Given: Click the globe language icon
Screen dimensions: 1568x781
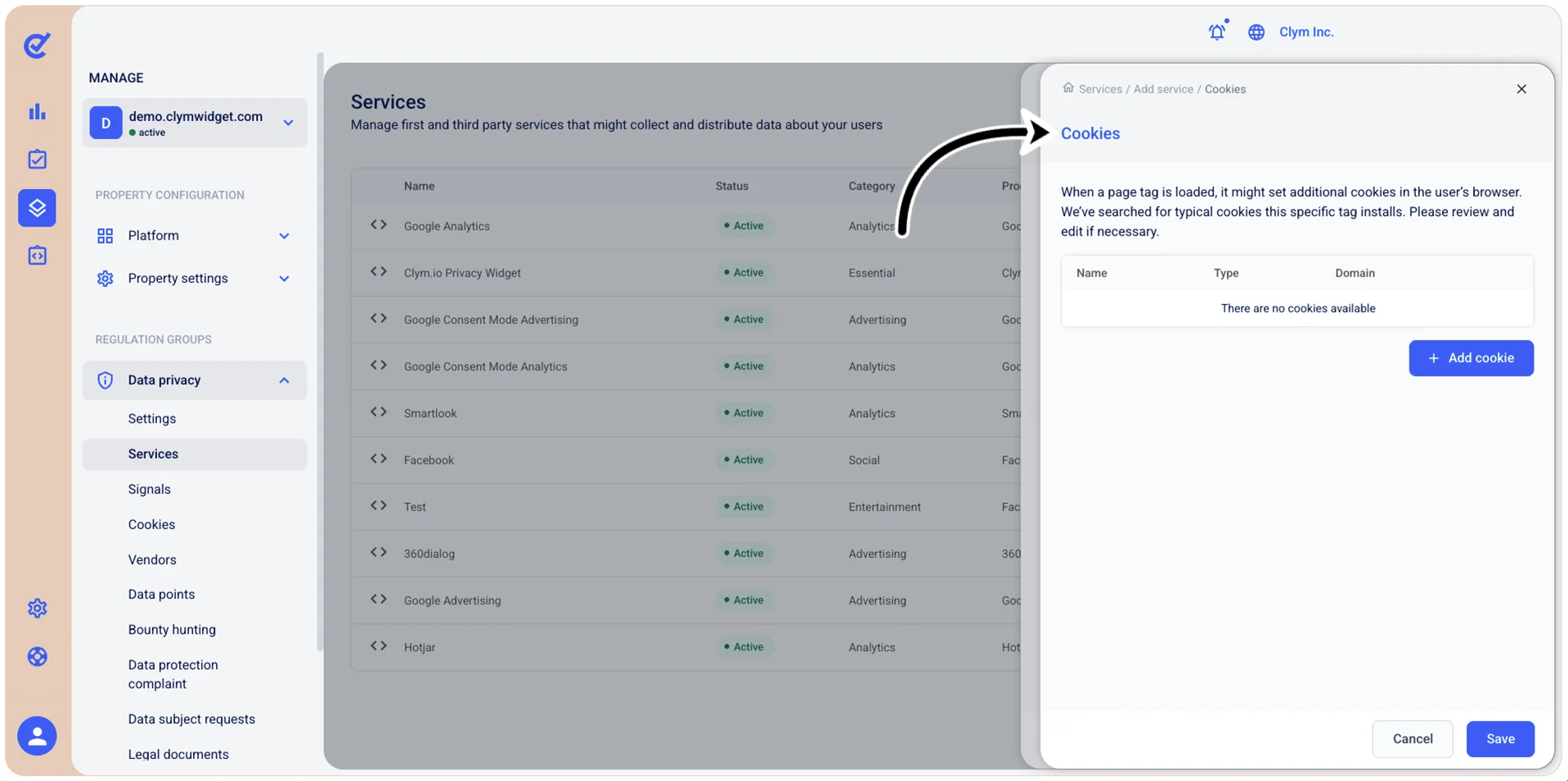Looking at the screenshot, I should coord(1256,32).
